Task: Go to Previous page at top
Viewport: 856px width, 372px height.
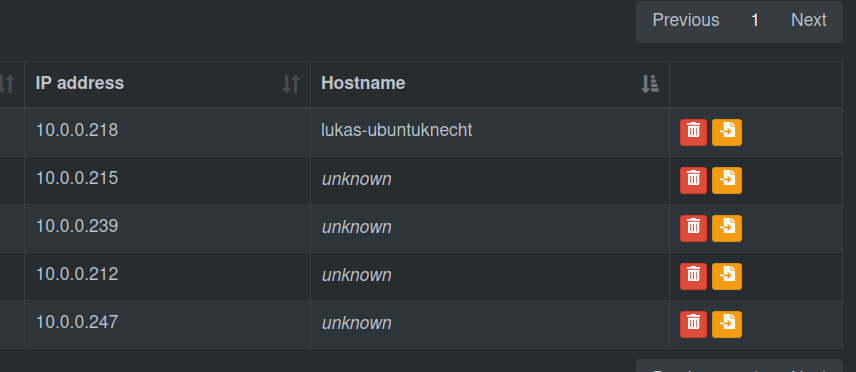Action: (x=686, y=21)
